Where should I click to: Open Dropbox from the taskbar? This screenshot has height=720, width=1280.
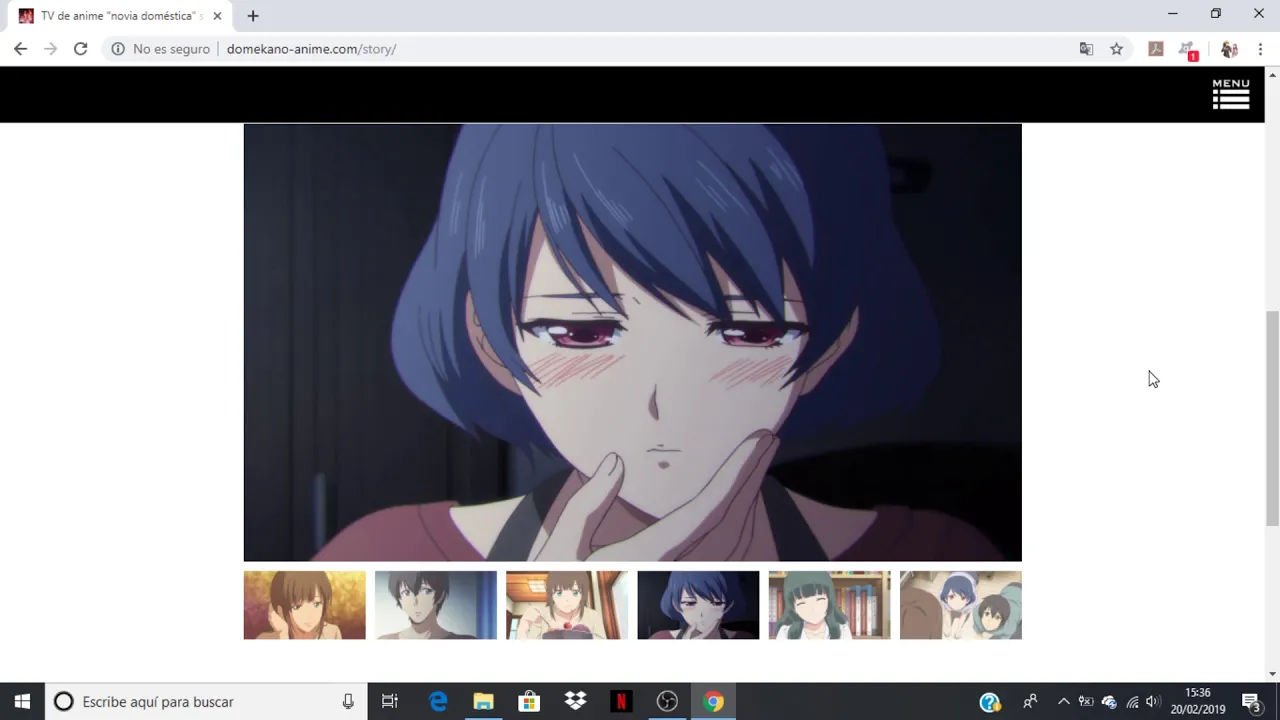pos(575,701)
